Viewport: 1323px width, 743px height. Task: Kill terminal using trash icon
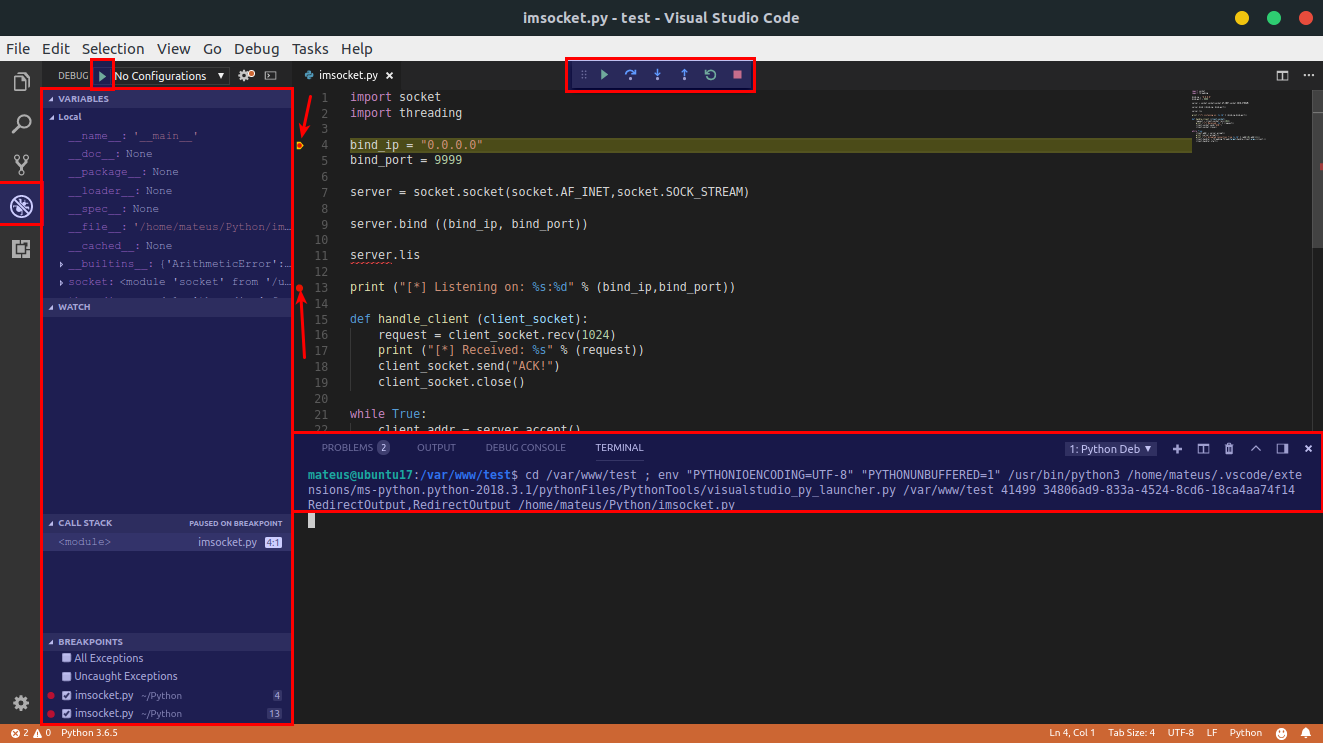[1229, 449]
